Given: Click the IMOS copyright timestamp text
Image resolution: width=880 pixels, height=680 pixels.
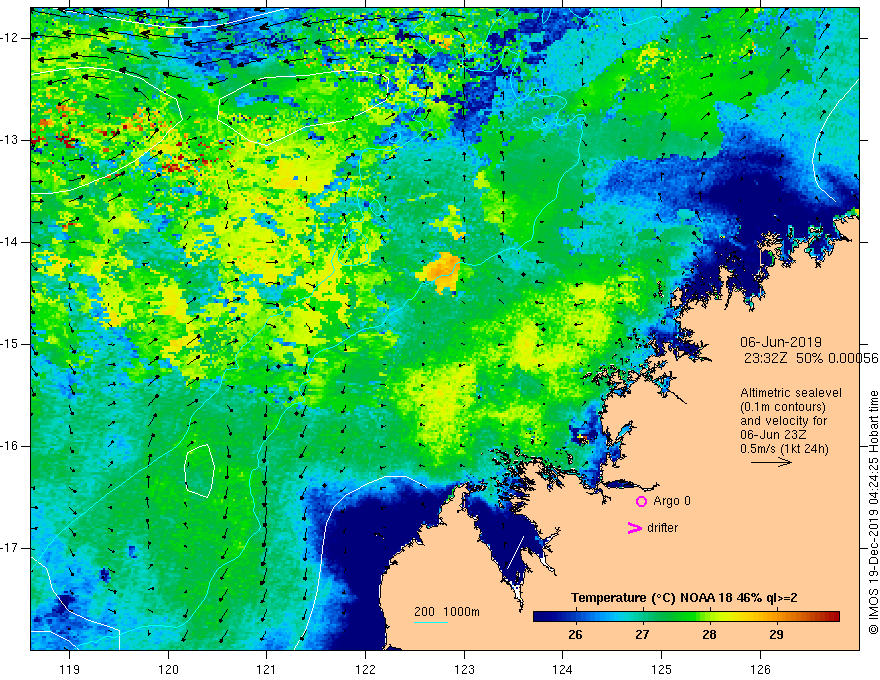Looking at the screenshot, I should (873, 513).
